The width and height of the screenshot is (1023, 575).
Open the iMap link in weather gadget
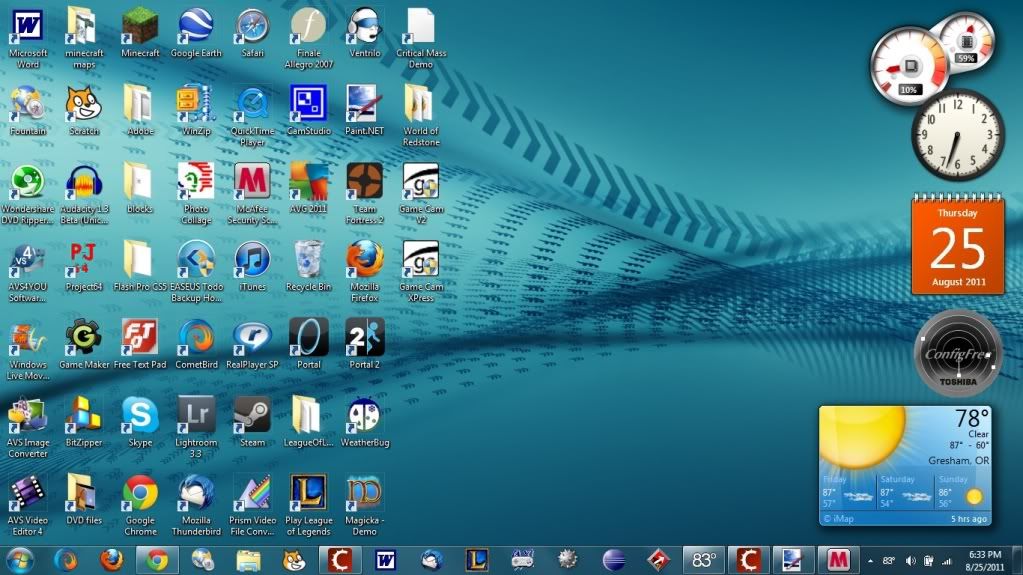point(838,519)
